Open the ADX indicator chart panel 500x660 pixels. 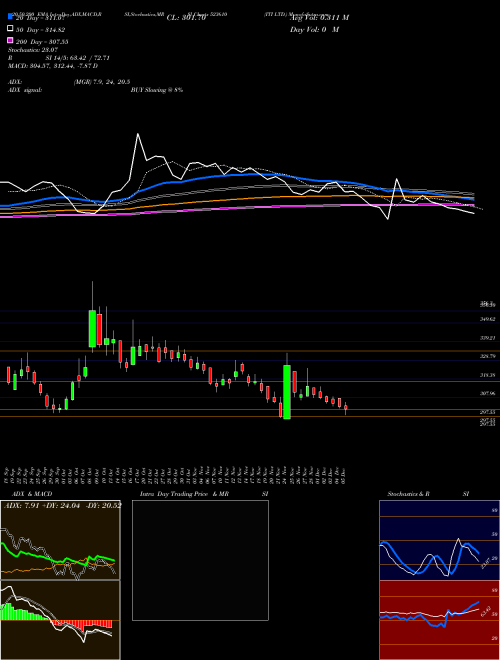(x=60, y=540)
